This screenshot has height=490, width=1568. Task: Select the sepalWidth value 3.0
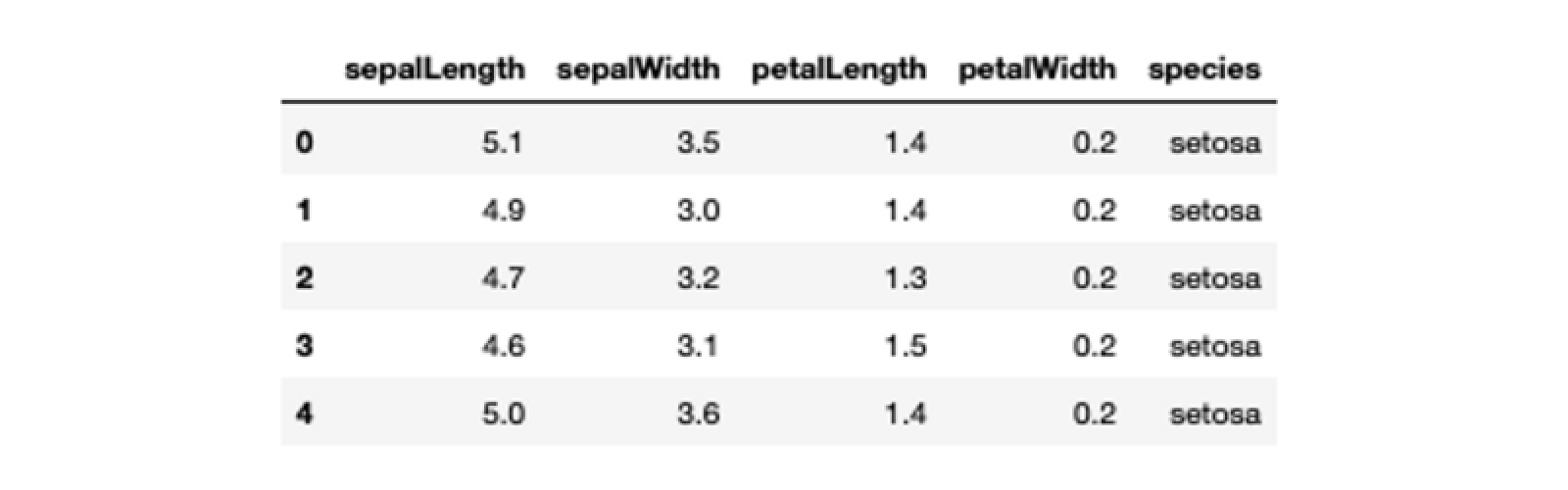698,211
